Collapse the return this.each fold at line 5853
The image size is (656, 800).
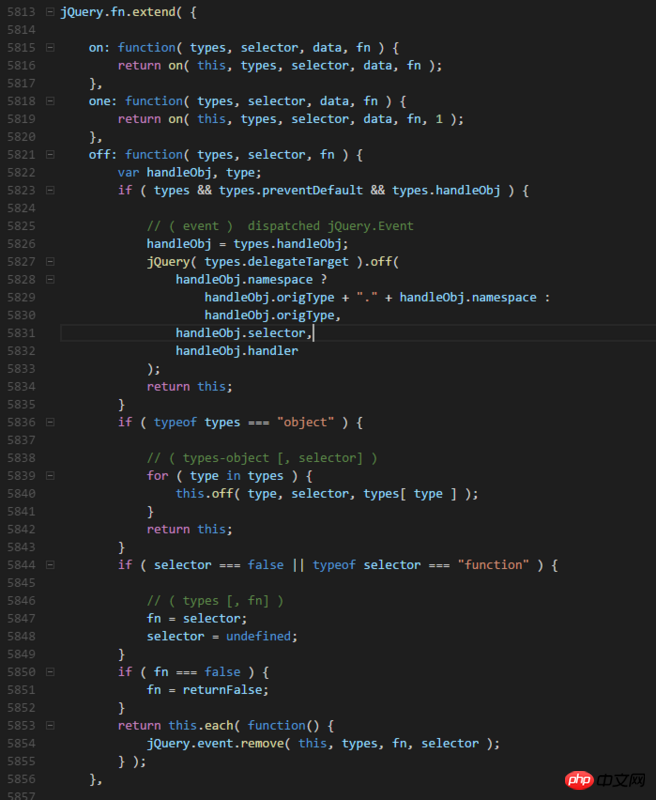click(x=50, y=726)
